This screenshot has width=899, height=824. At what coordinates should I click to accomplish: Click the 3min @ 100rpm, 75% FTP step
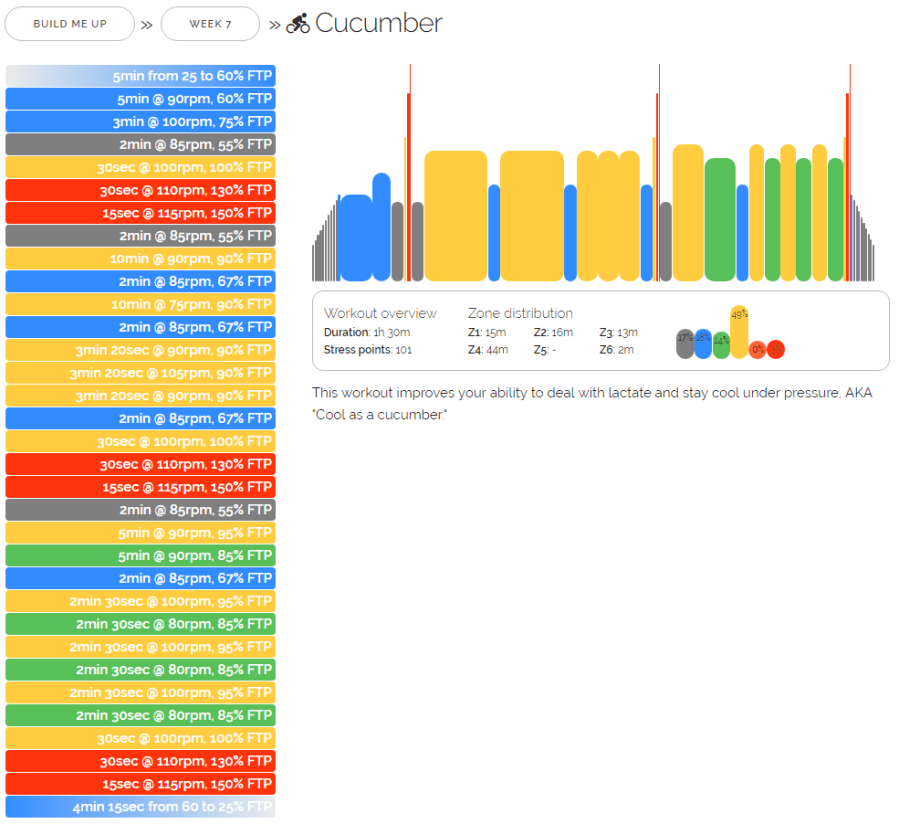[140, 122]
